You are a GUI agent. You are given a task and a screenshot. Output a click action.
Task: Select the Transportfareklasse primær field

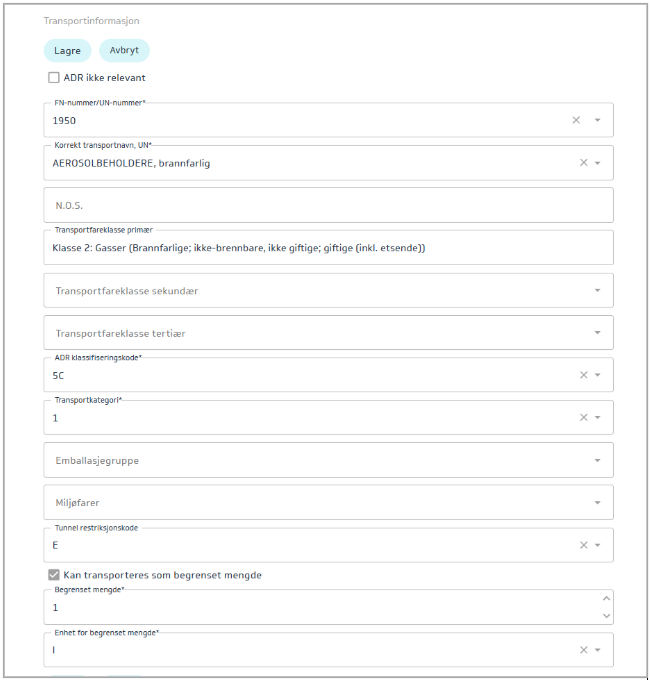tap(328, 248)
